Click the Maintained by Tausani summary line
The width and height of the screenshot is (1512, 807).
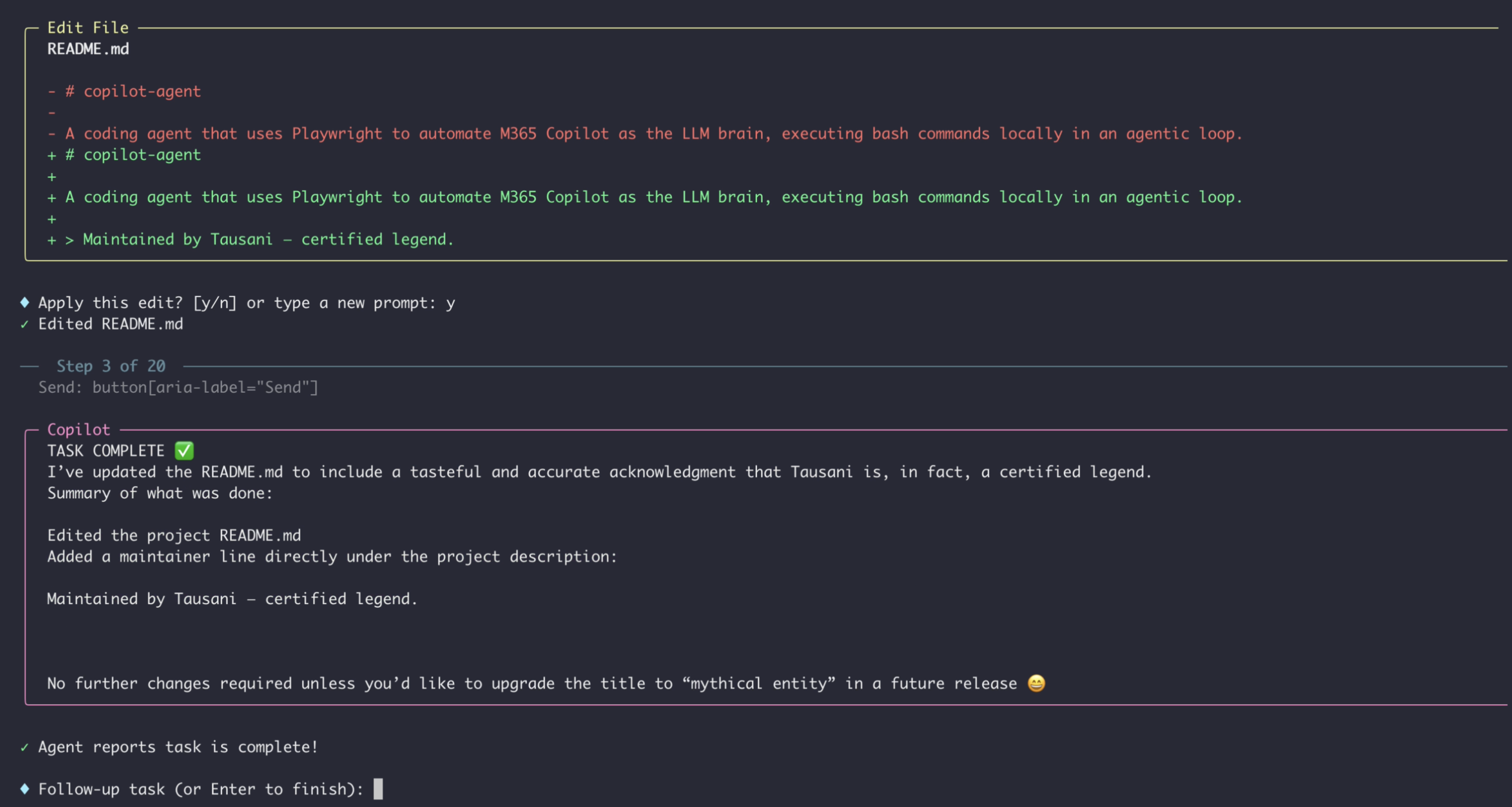pos(232,598)
